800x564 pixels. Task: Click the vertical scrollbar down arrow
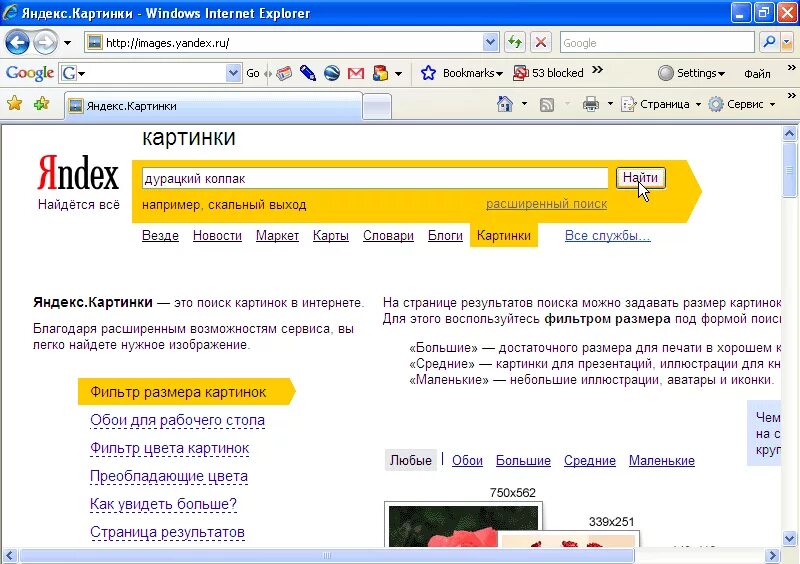(x=789, y=538)
